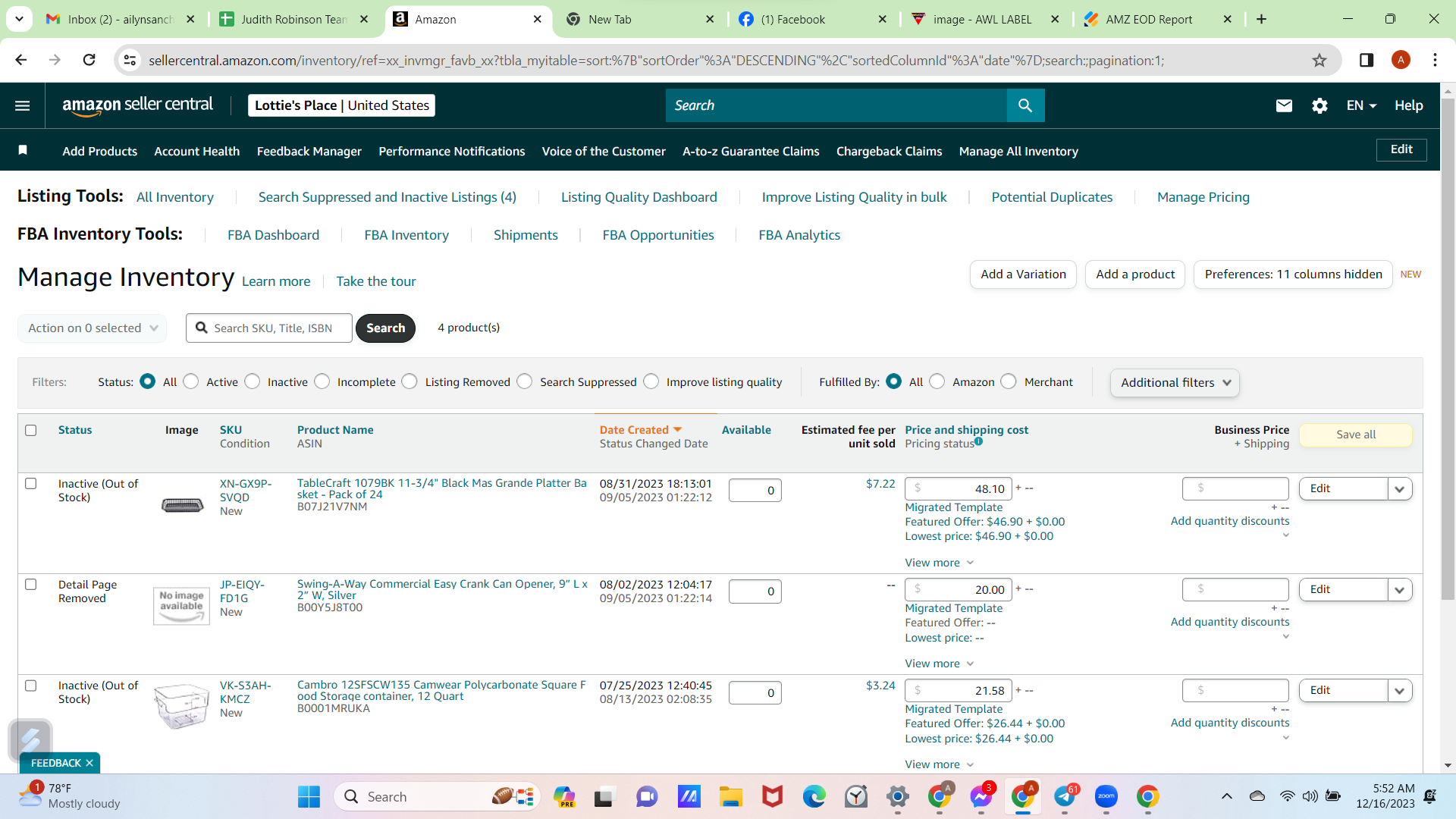Open the TableCraft Black Mas Grande product link
This screenshot has width=1456, height=819.
(442, 488)
